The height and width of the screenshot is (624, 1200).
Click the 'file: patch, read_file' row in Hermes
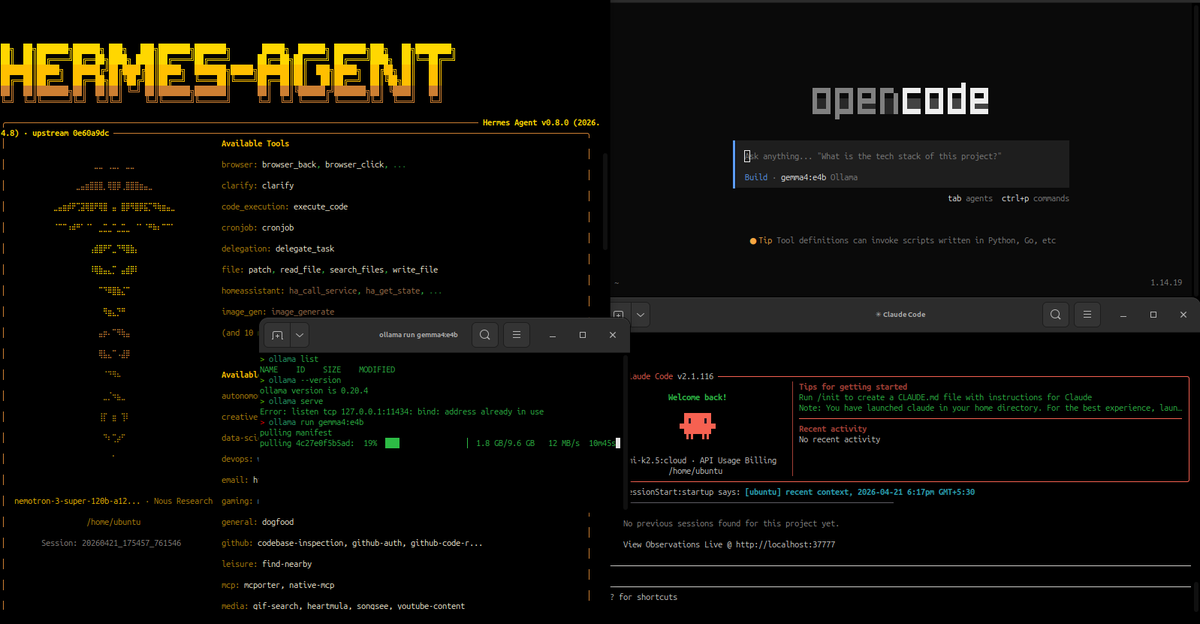[330, 269]
